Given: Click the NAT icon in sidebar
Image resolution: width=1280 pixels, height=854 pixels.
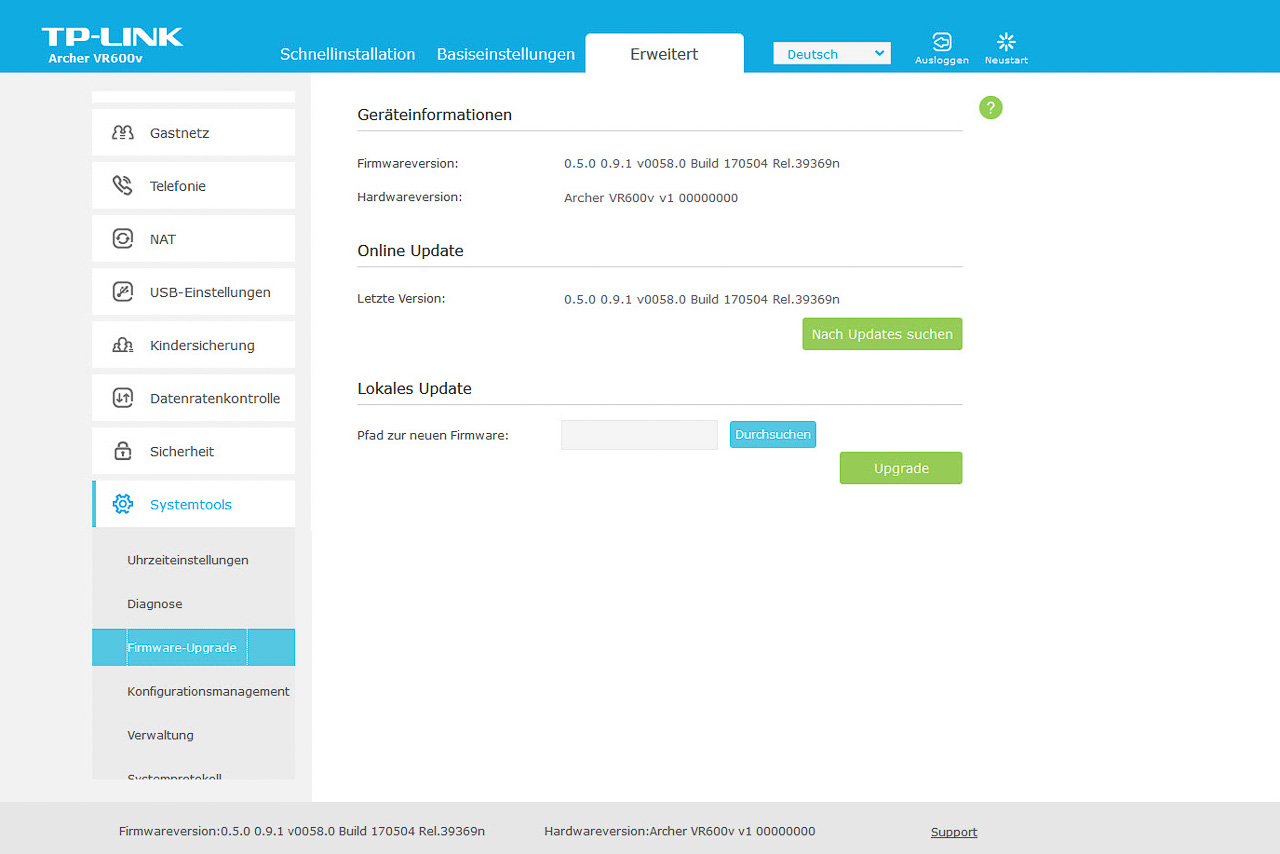Looking at the screenshot, I should [122, 239].
